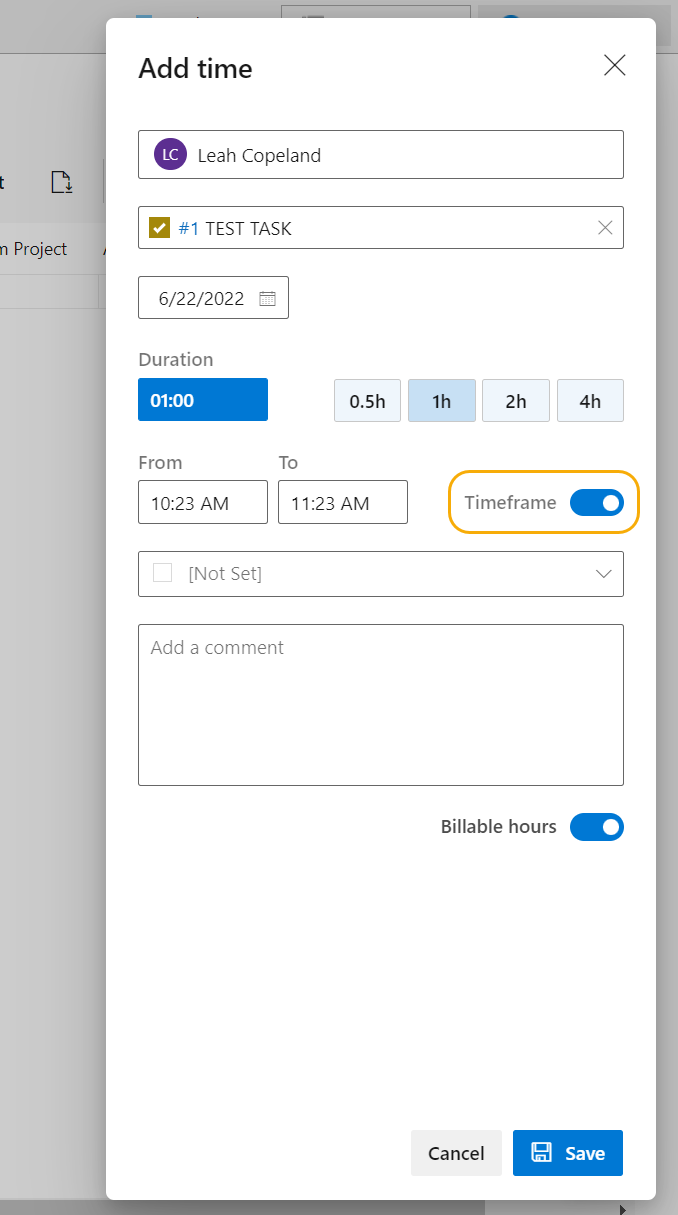Disable the Billable hours switch
The width and height of the screenshot is (678, 1215).
click(597, 827)
